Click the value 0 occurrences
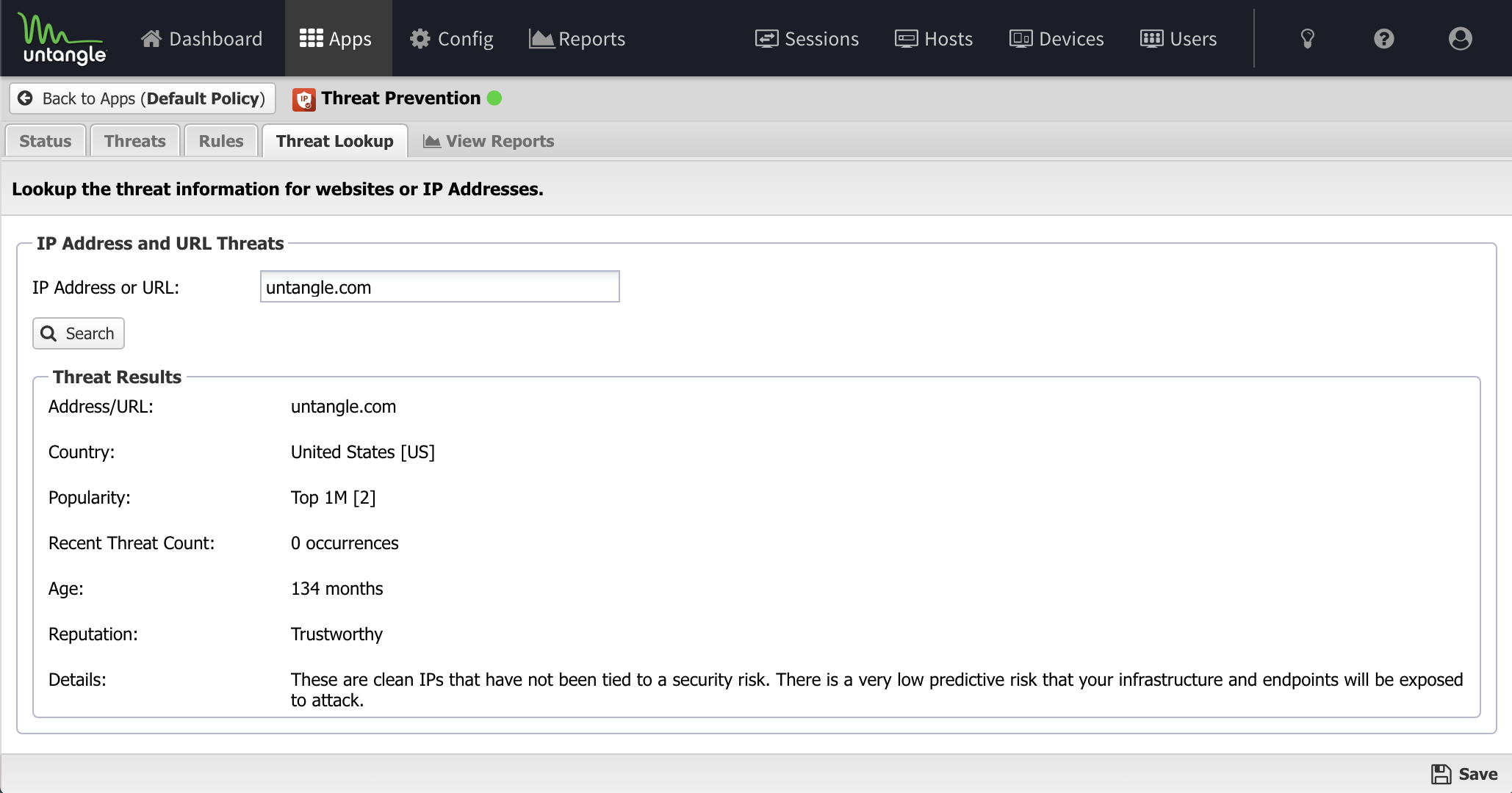Image resolution: width=1512 pixels, height=793 pixels. coord(345,543)
